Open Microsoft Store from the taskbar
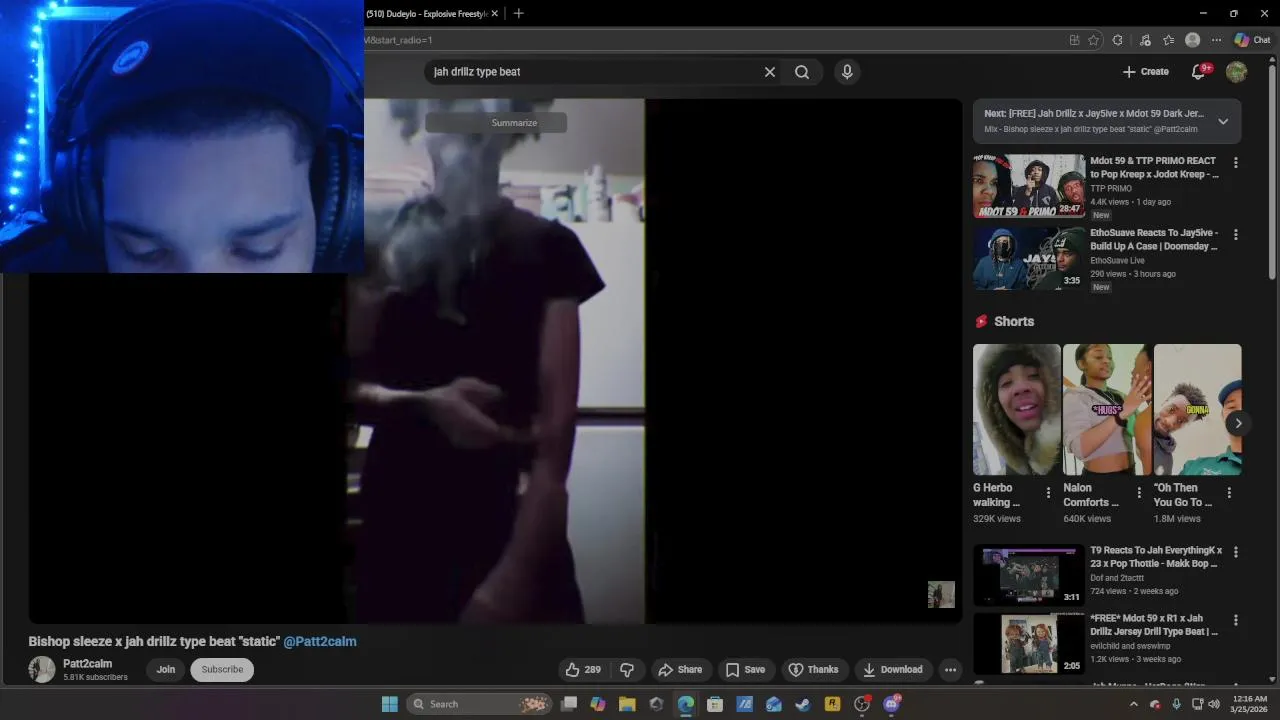 [x=715, y=704]
